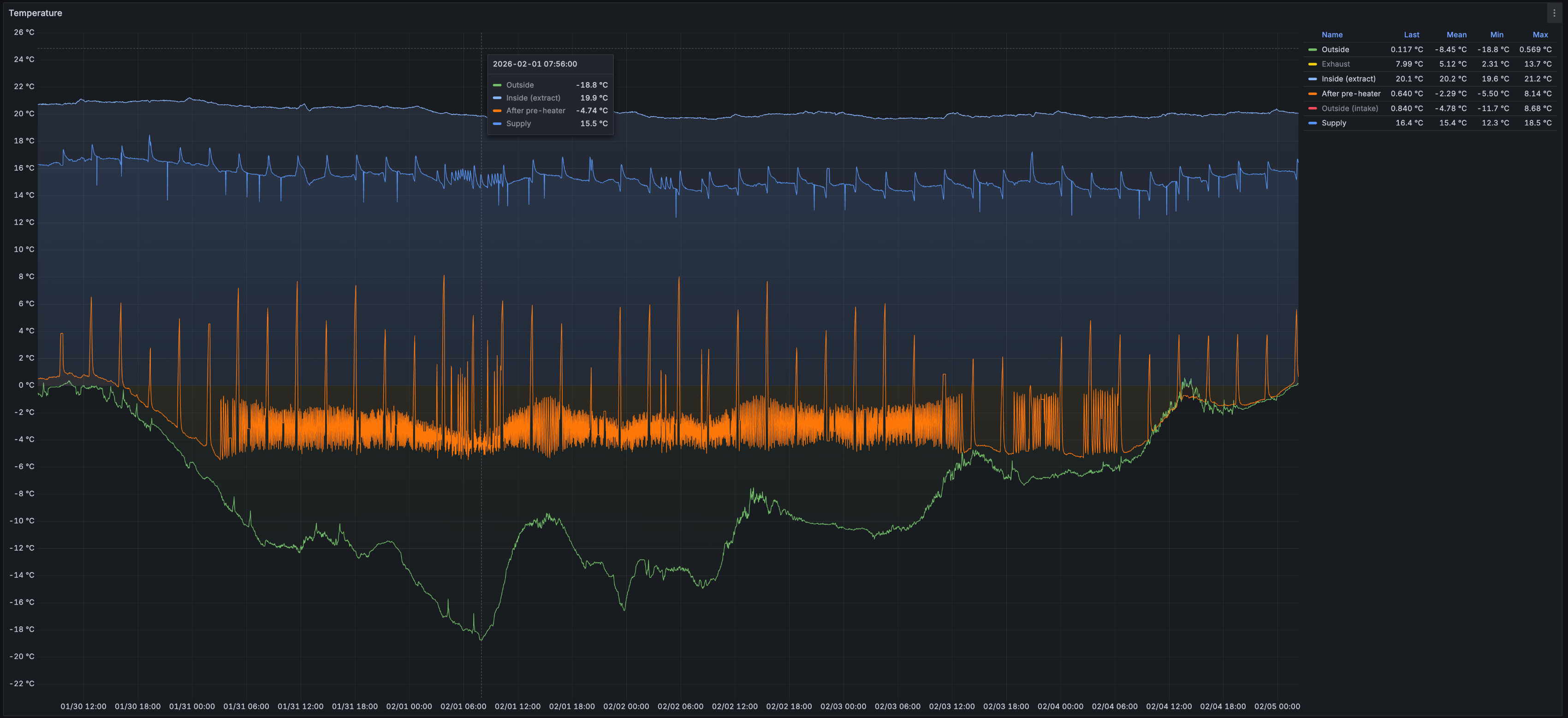Click the light blue Inside (extract) swatch
Image resolution: width=1568 pixels, height=718 pixels.
(1313, 79)
